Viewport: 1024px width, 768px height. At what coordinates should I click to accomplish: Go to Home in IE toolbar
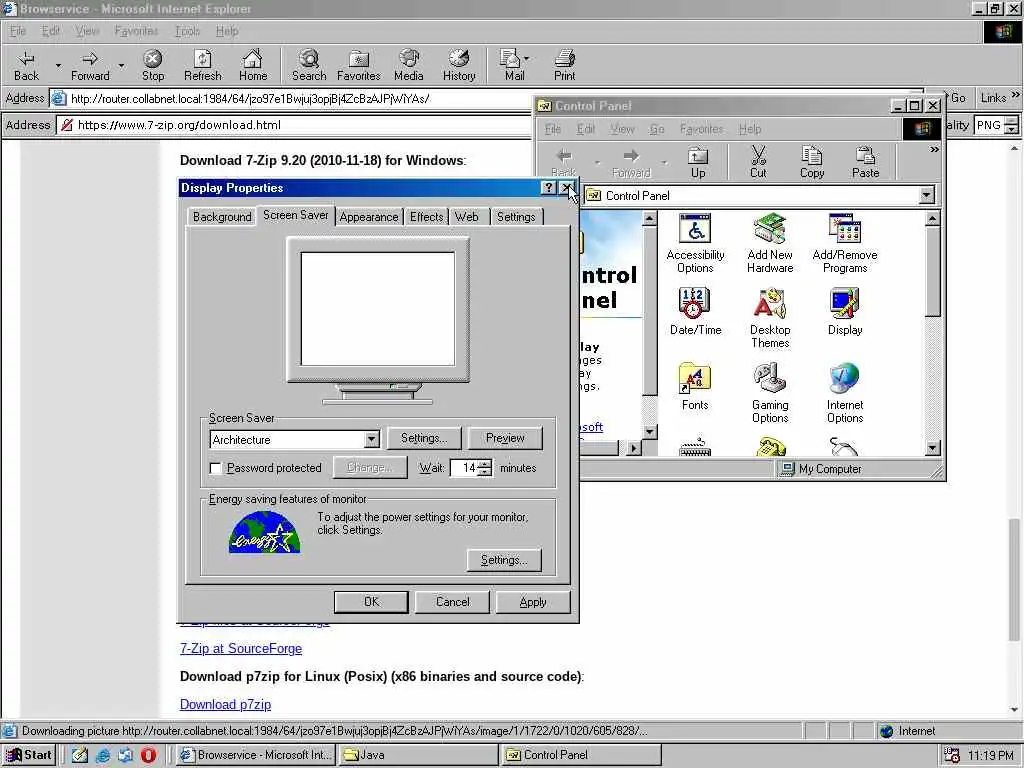(x=253, y=65)
